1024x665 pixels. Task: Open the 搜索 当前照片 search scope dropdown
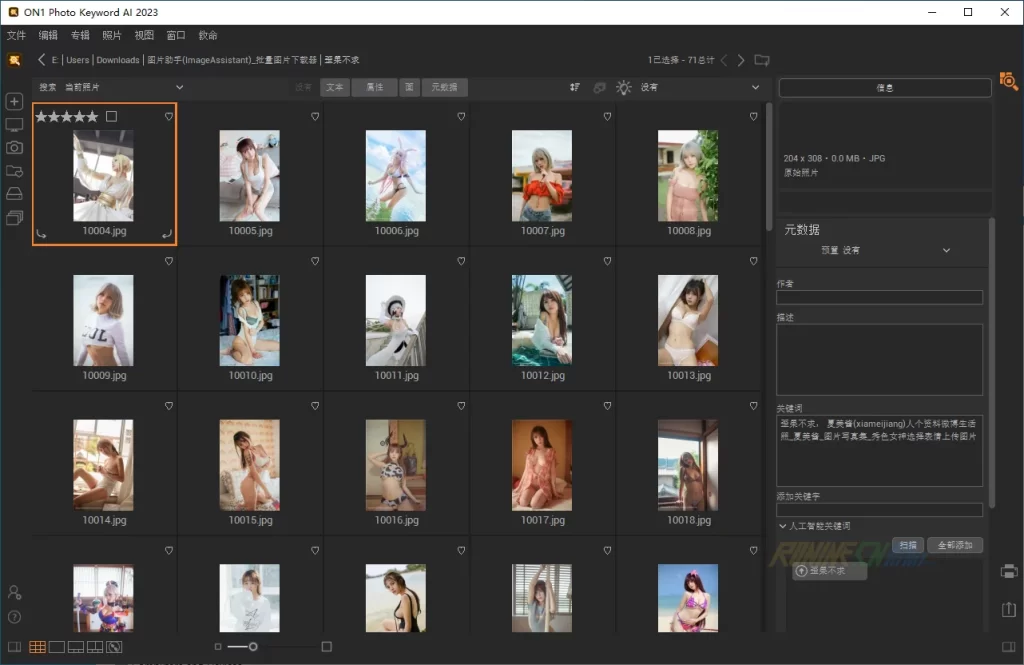(110, 88)
